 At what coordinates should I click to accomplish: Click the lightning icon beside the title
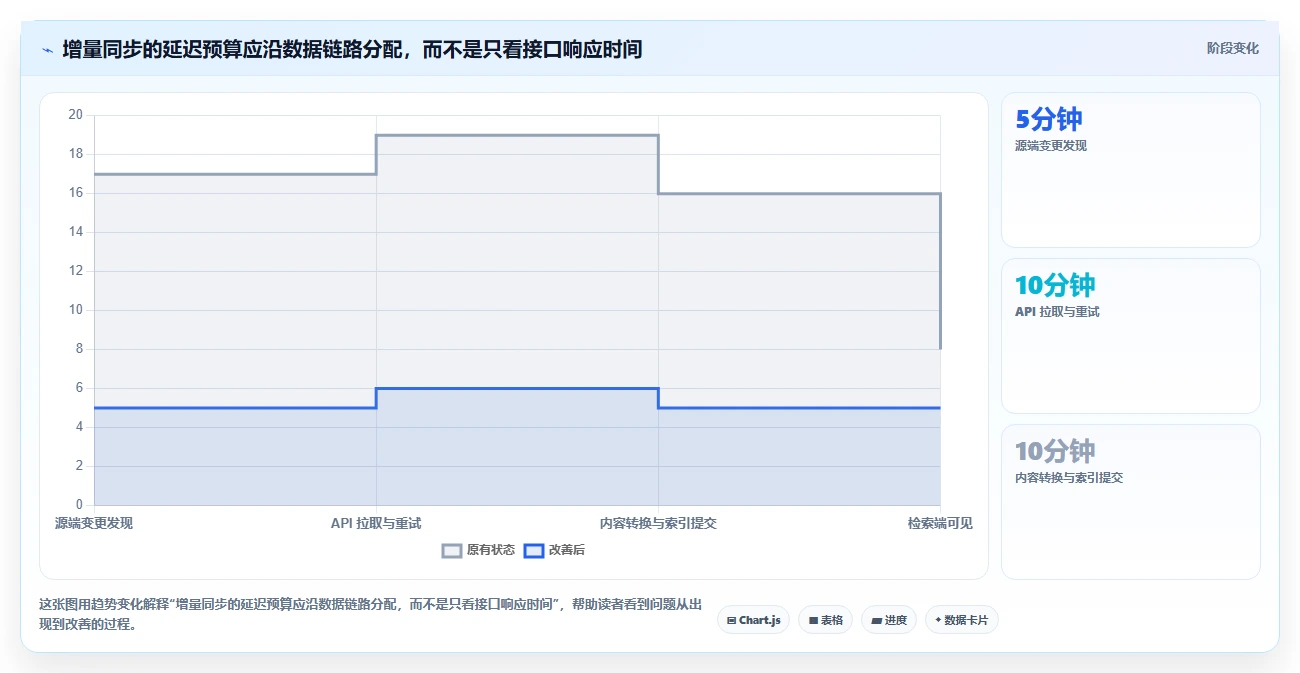click(x=47, y=49)
